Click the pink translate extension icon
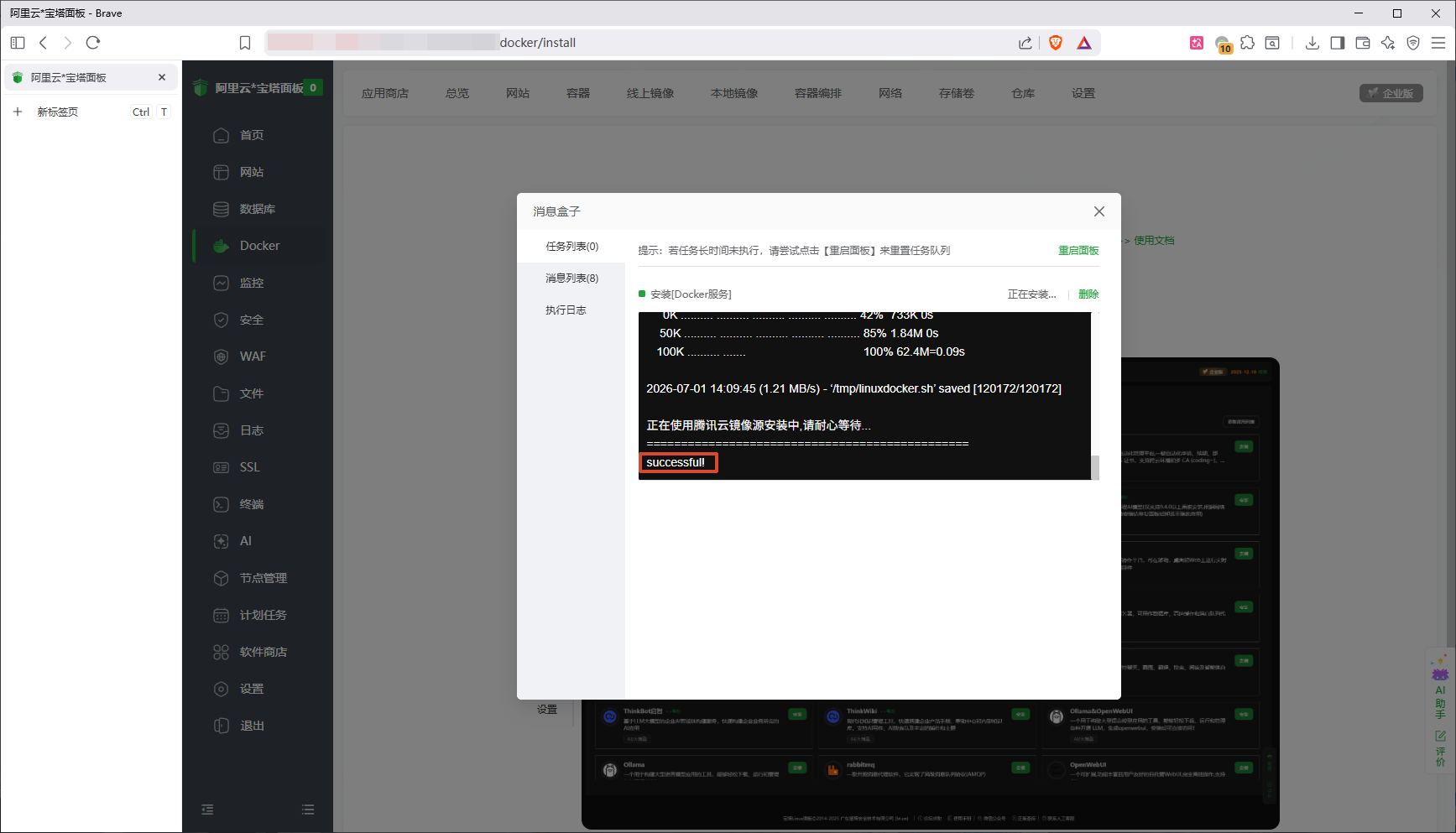 click(1197, 43)
